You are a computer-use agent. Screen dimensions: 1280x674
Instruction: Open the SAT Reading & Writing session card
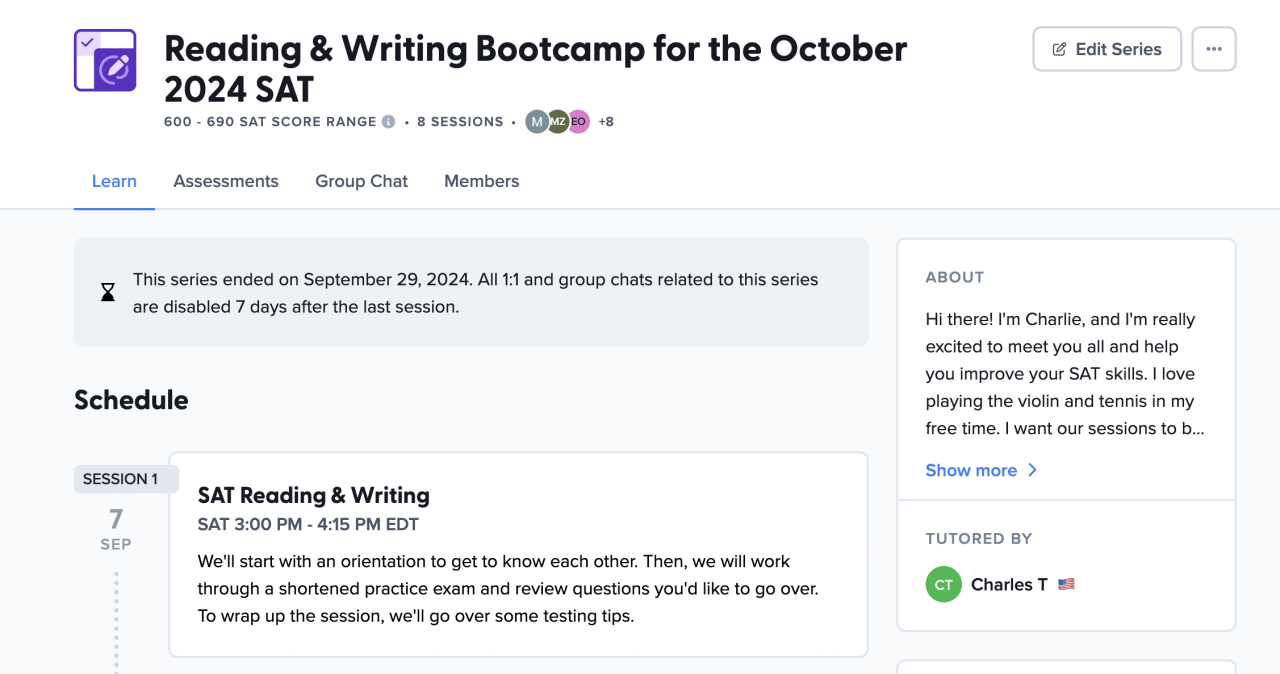tap(517, 555)
